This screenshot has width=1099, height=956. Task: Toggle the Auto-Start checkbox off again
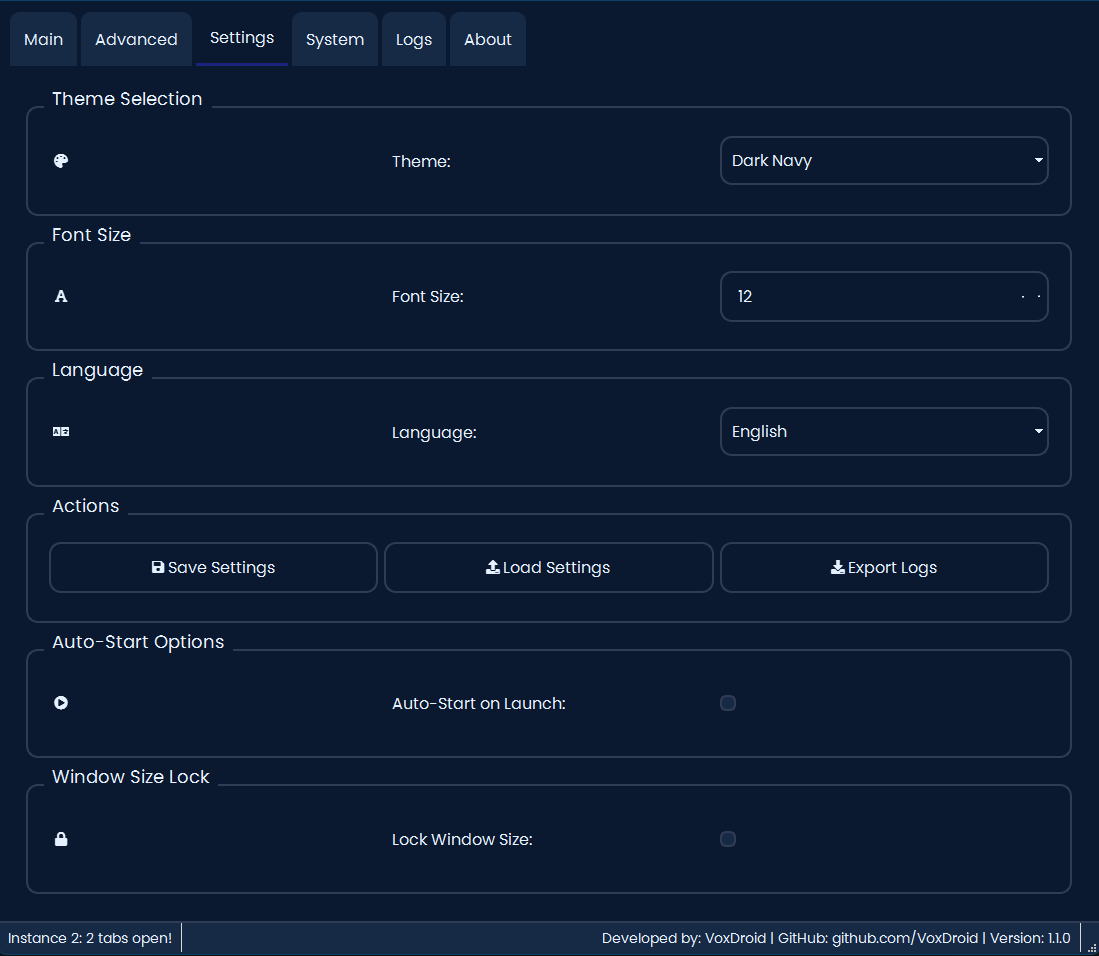pyautogui.click(x=728, y=703)
